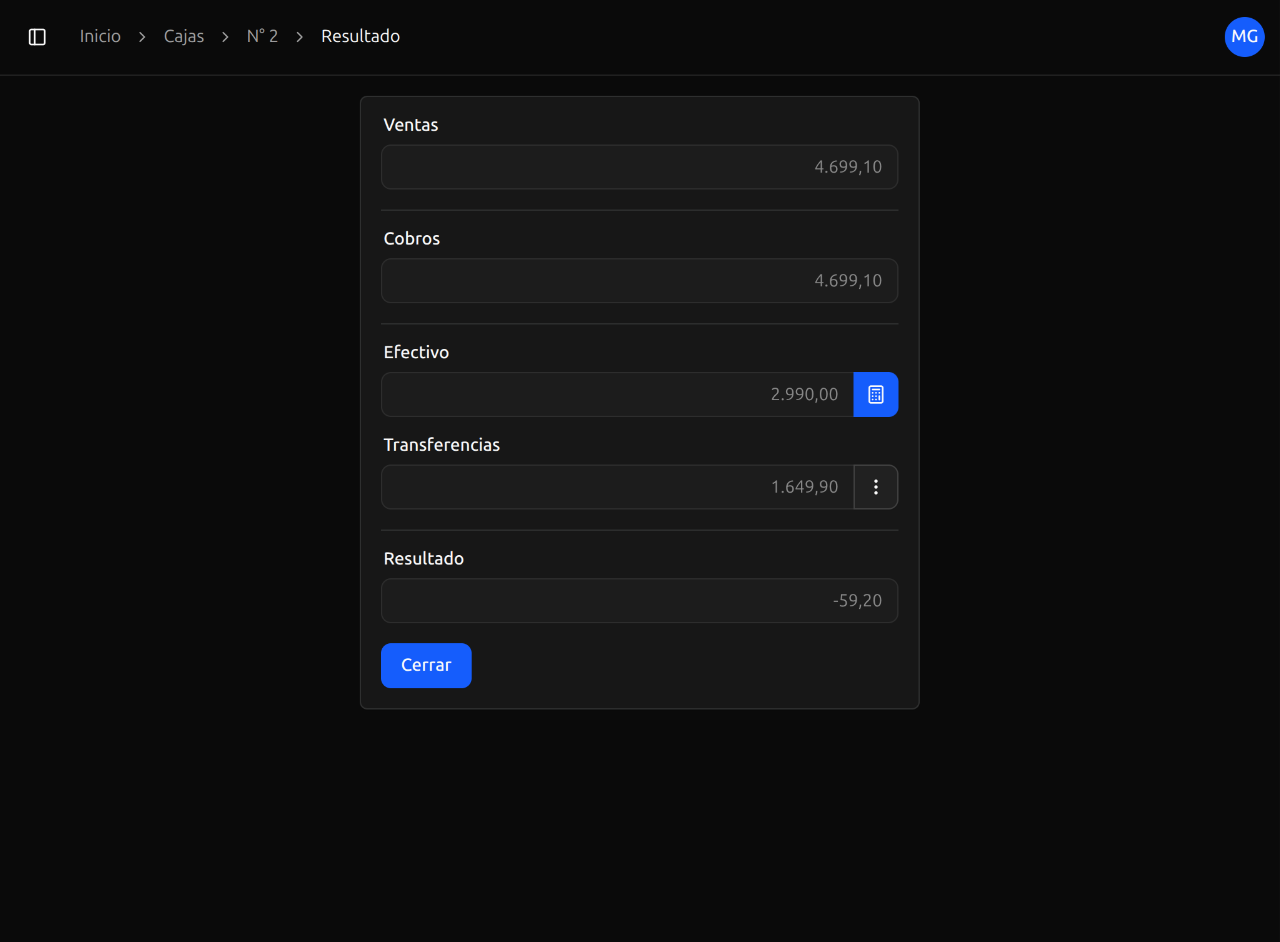
Task: Open the Efectivo calculator button
Action: (875, 394)
